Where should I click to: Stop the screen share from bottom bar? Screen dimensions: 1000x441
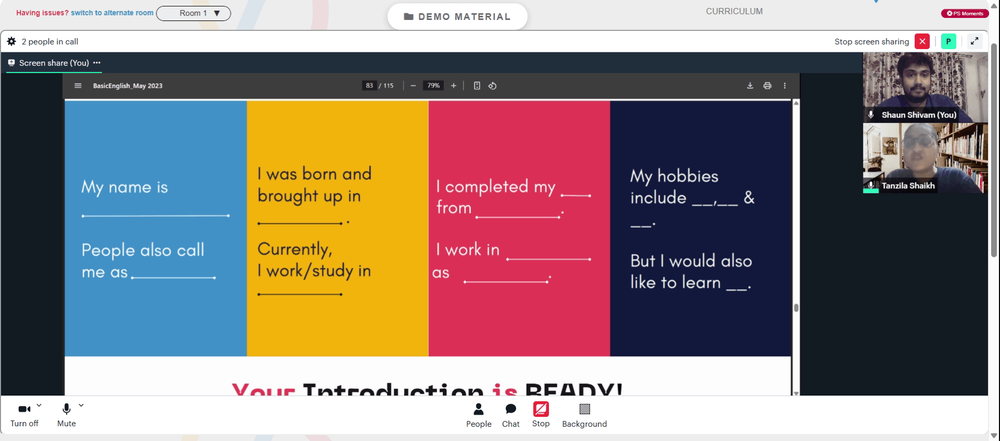coord(541,415)
